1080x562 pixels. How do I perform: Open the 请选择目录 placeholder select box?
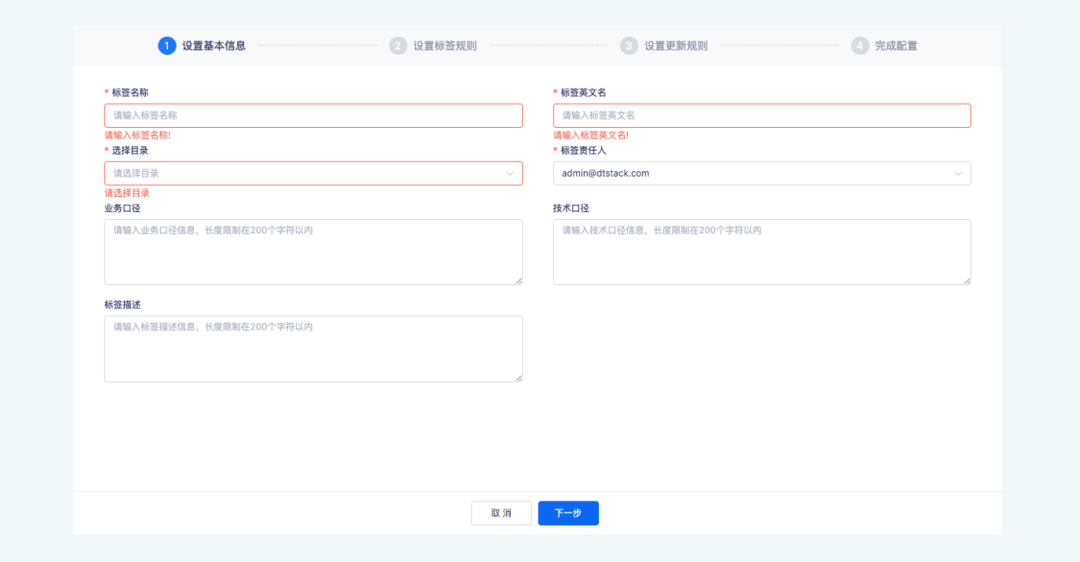pyautogui.click(x=300, y=173)
